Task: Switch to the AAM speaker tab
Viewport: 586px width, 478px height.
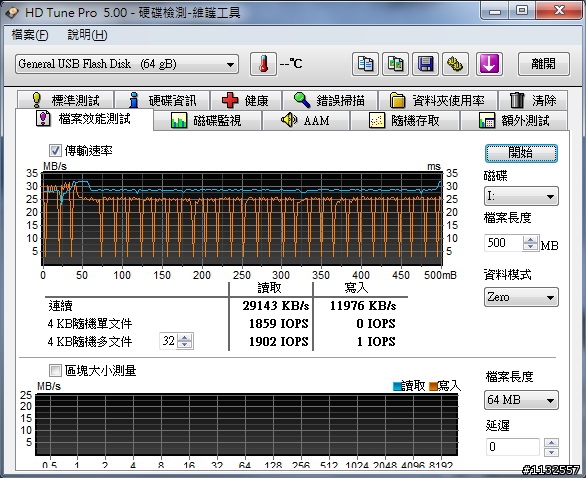Action: click(x=306, y=120)
